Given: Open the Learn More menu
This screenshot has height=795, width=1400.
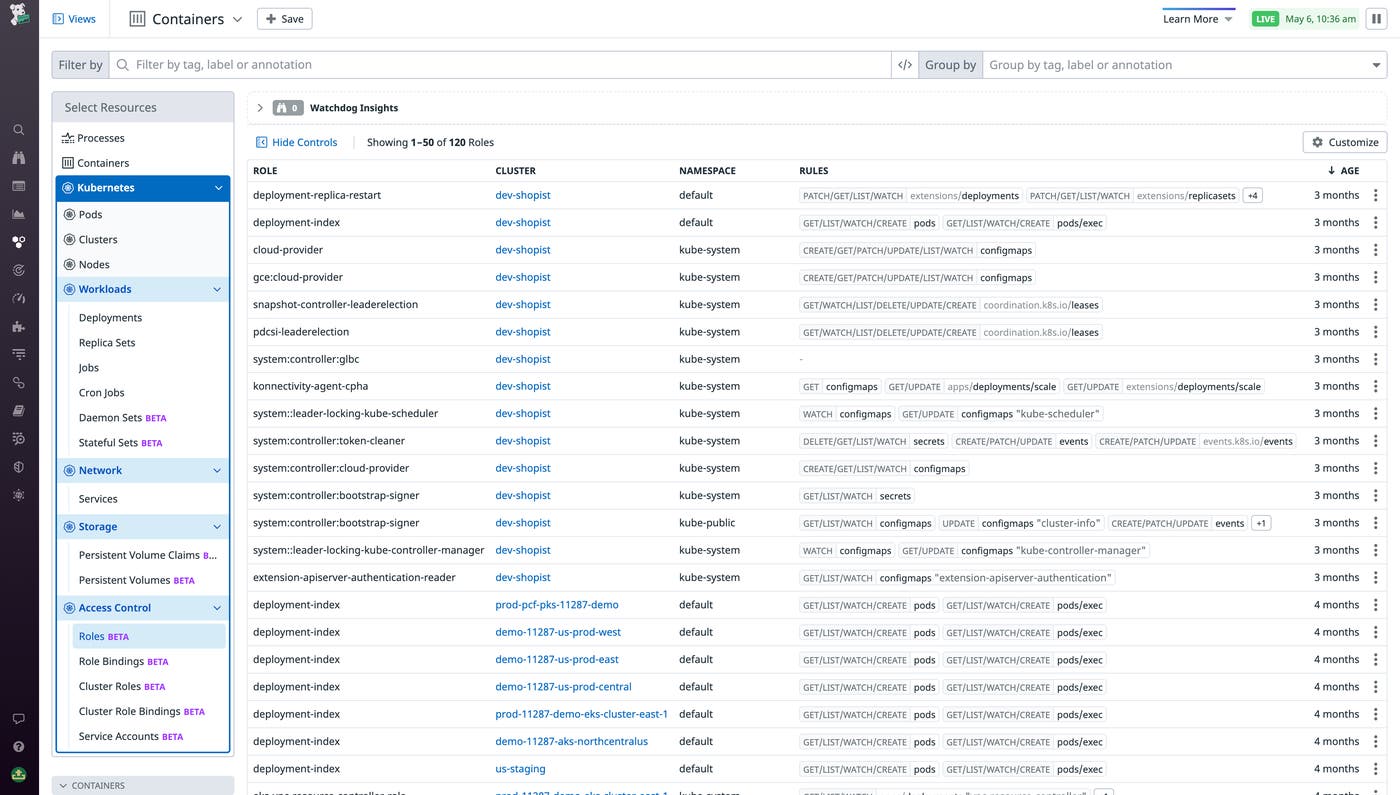Looking at the screenshot, I should coord(1196,18).
